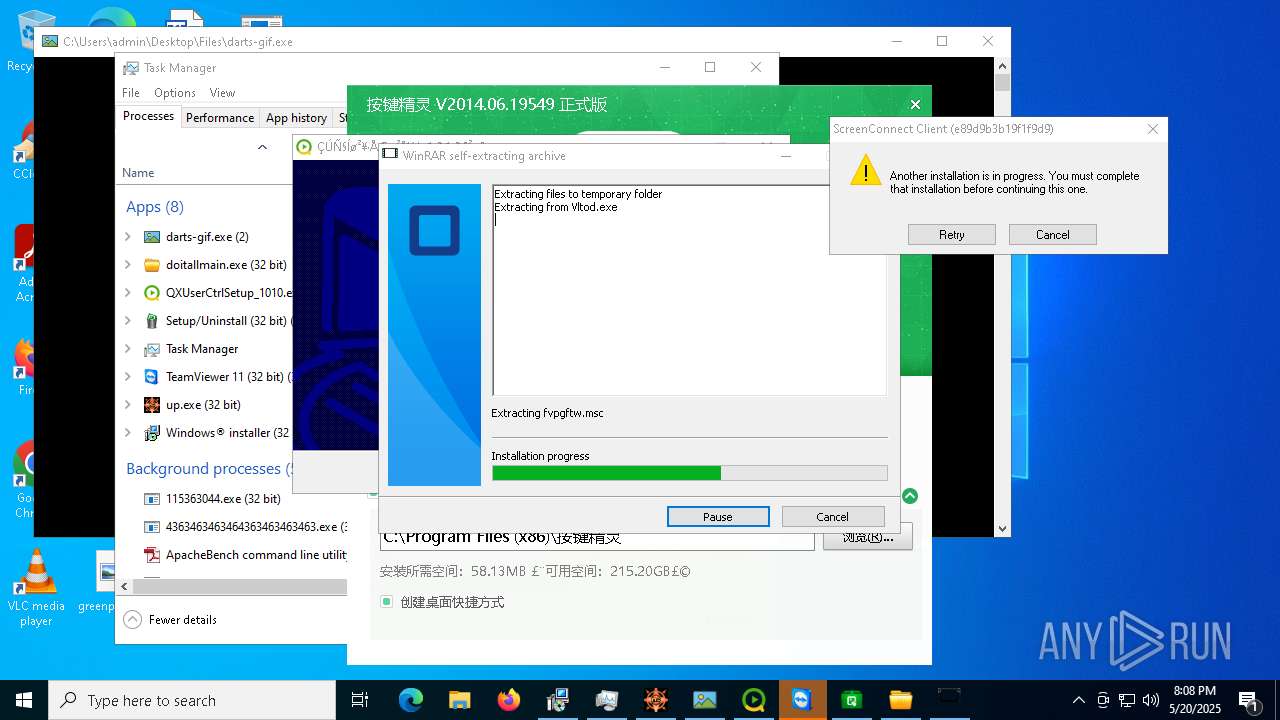This screenshot has height=720, width=1280.
Task: Click the up.exe process icon
Action: click(x=152, y=405)
